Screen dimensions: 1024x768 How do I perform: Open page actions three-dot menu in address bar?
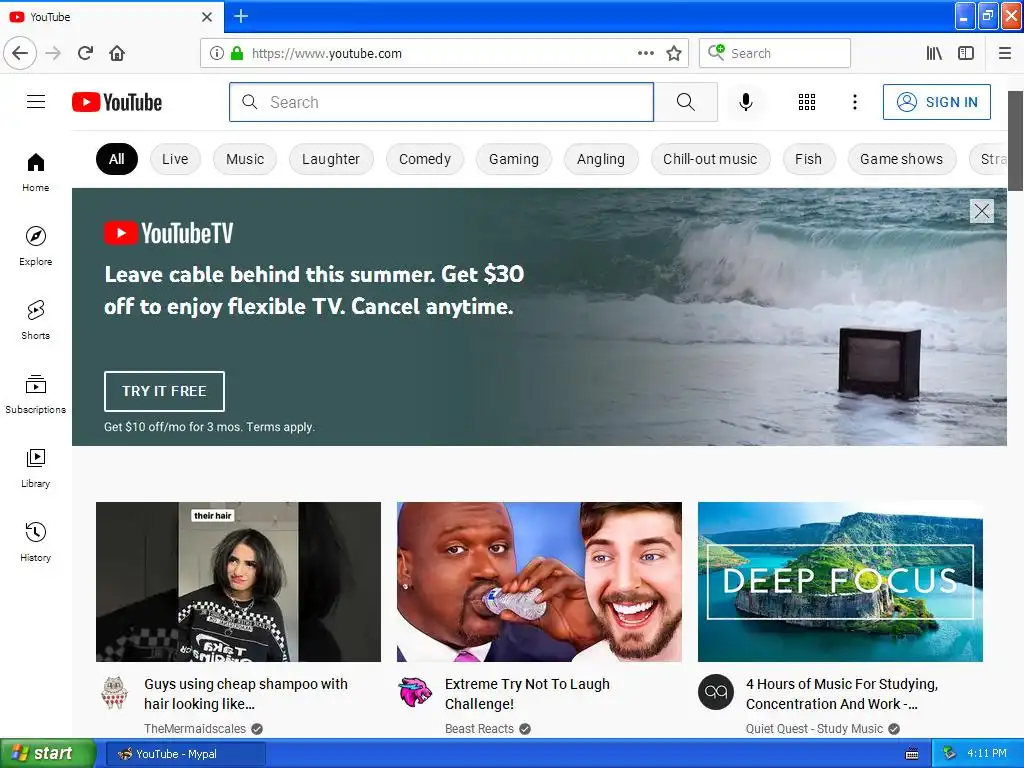(646, 53)
